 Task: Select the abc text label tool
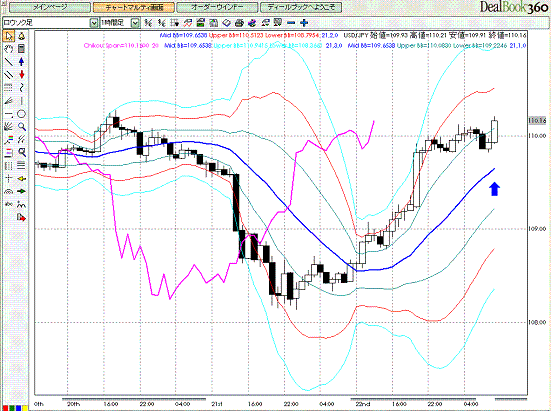point(9,205)
